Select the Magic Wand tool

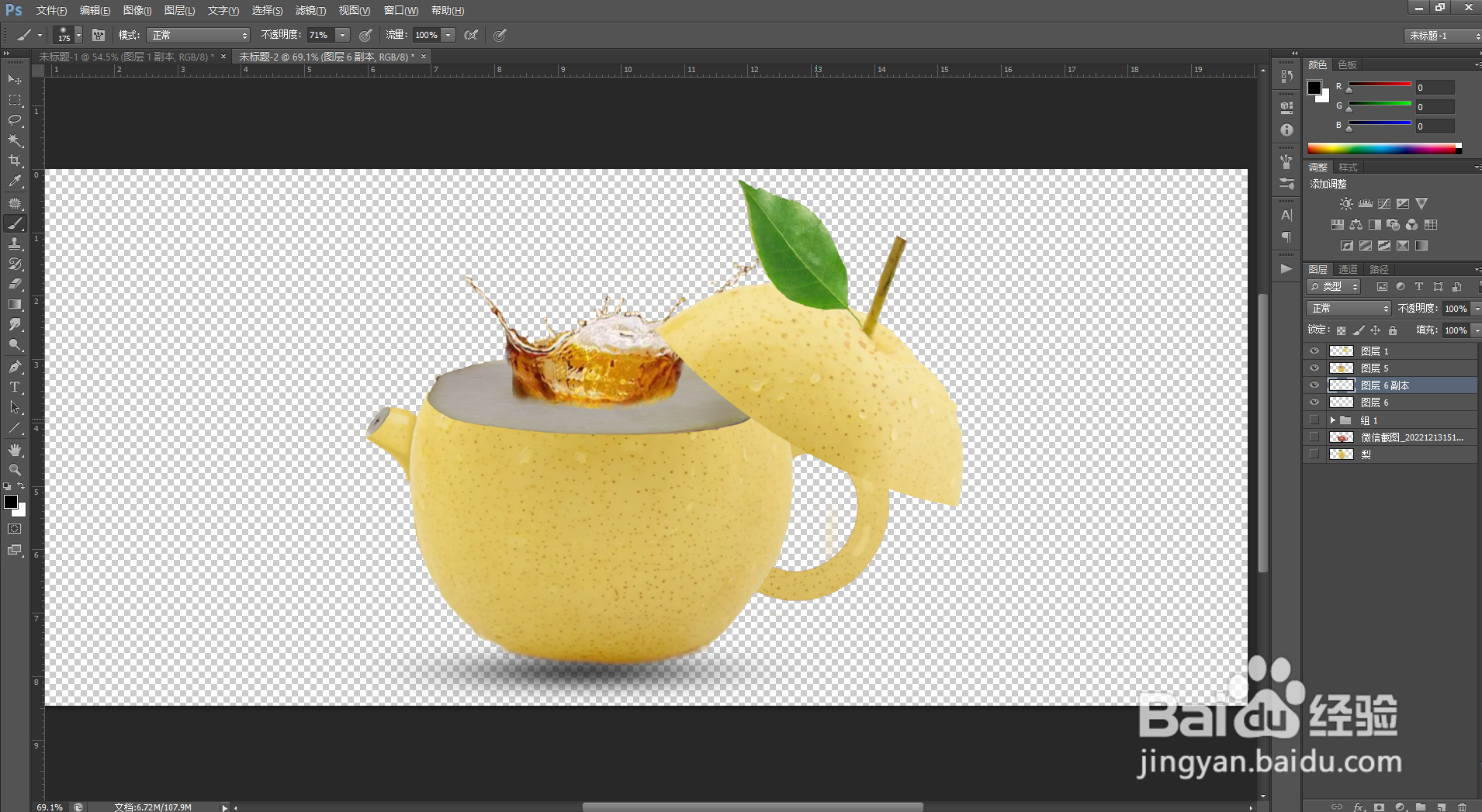click(15, 140)
